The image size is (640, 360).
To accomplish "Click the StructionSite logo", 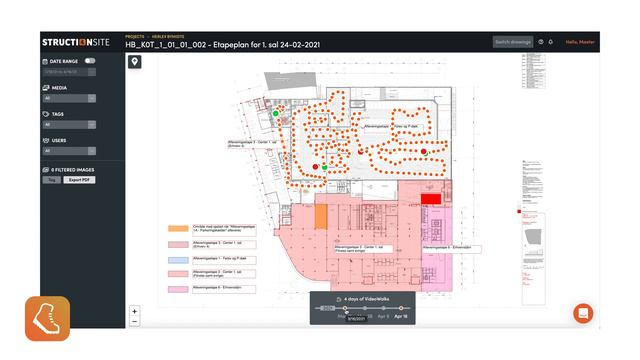I will click(x=76, y=42).
